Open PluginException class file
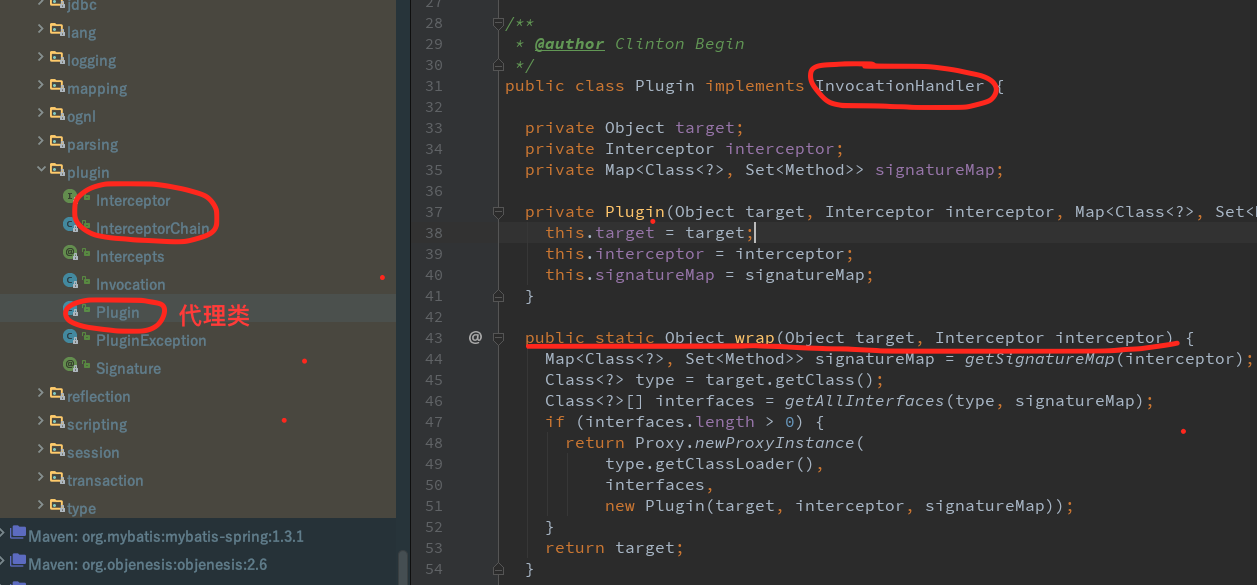 pyautogui.click(x=151, y=340)
